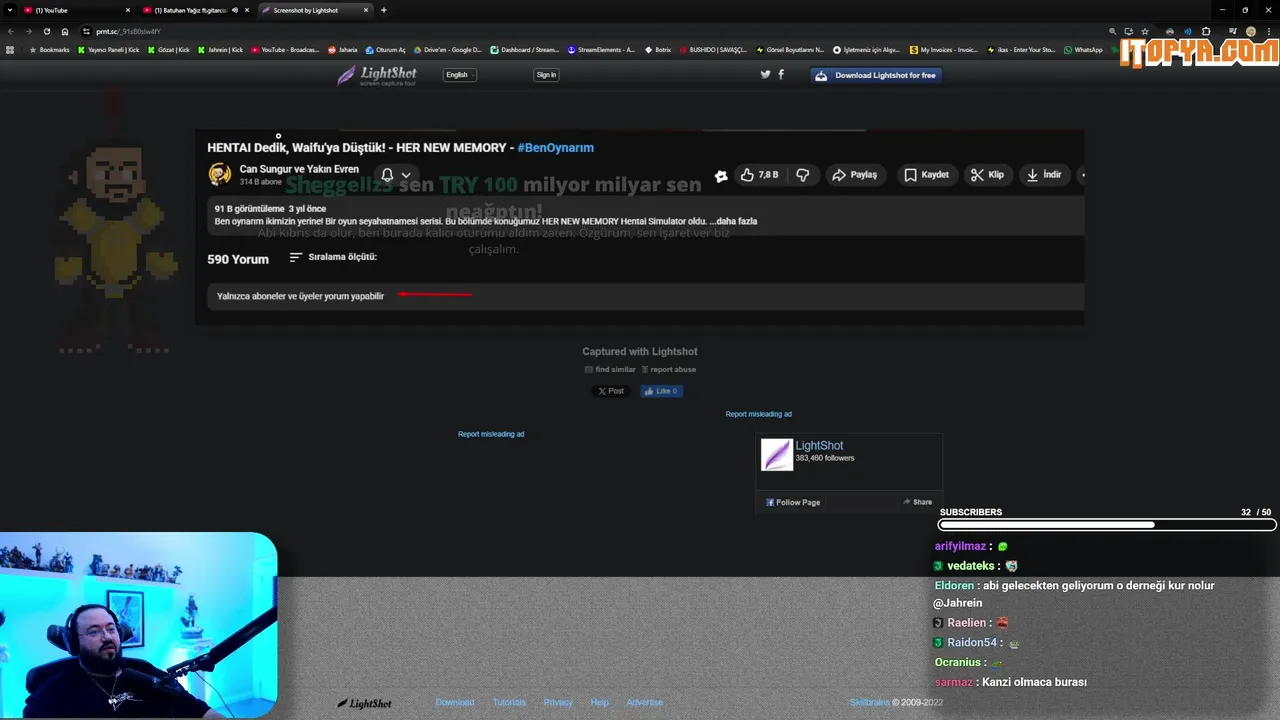Screen dimensions: 1280x720
Task: Open Gözat | Kick bookmark
Action: [169, 49]
